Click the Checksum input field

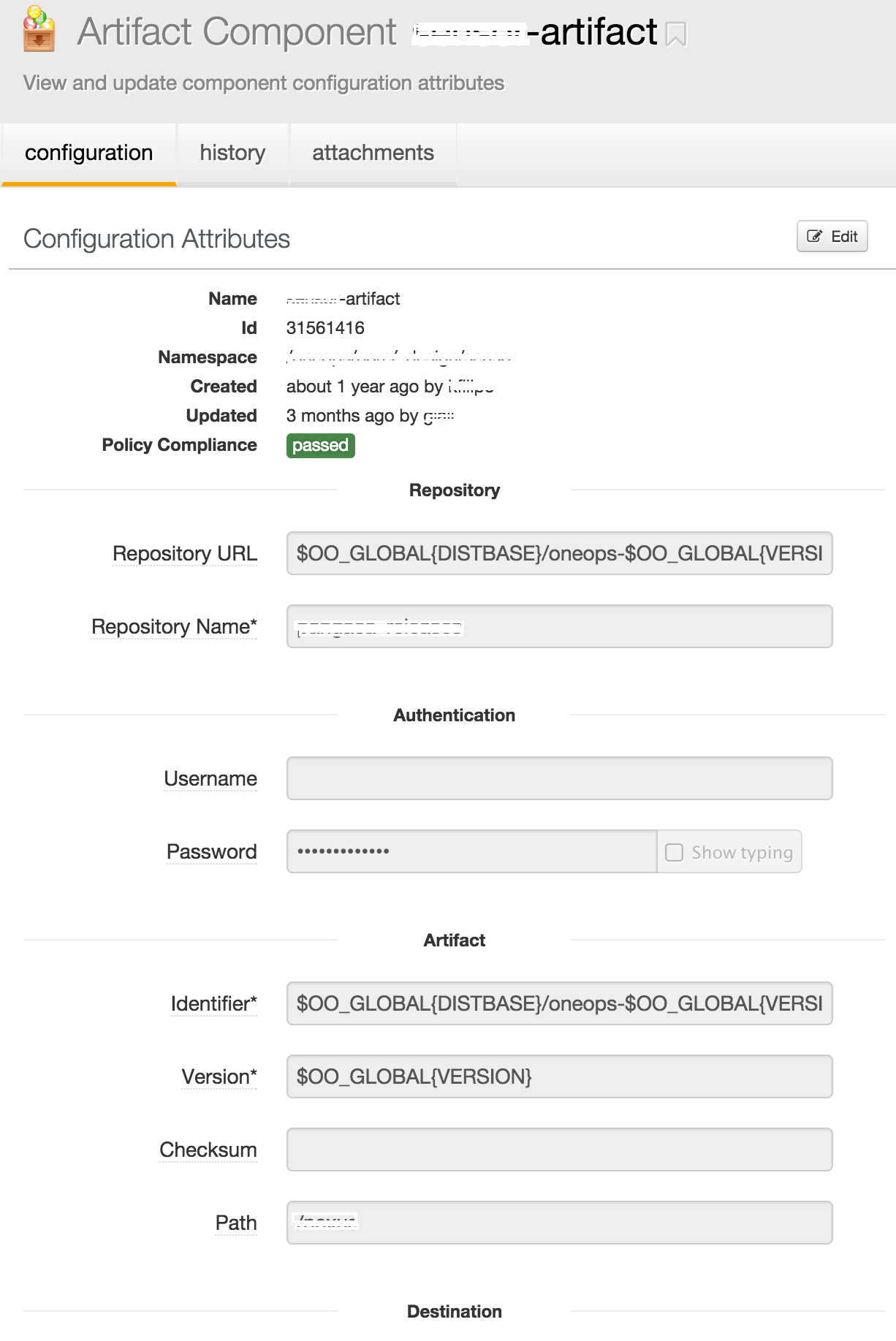point(559,1150)
